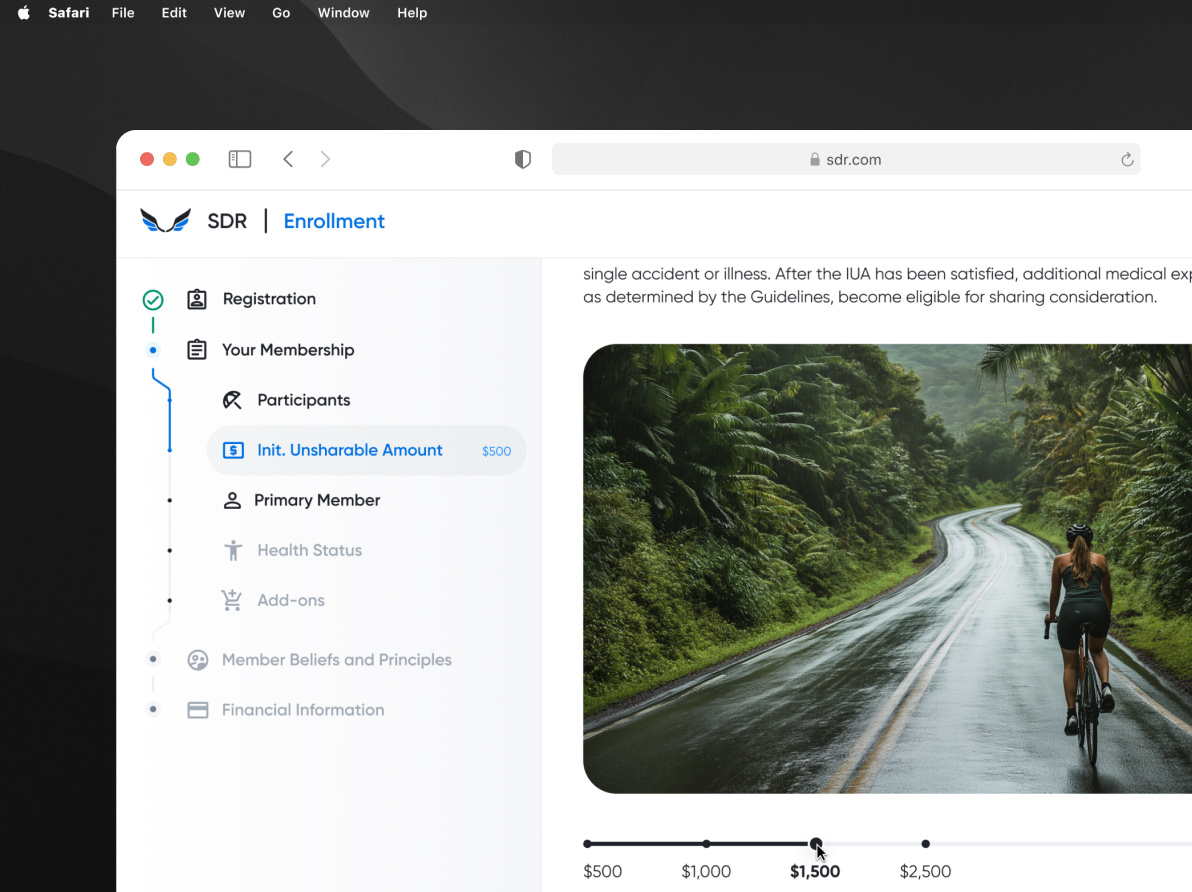This screenshot has width=1192, height=892.
Task: Open the Primary Member sub-step
Action: [317, 500]
